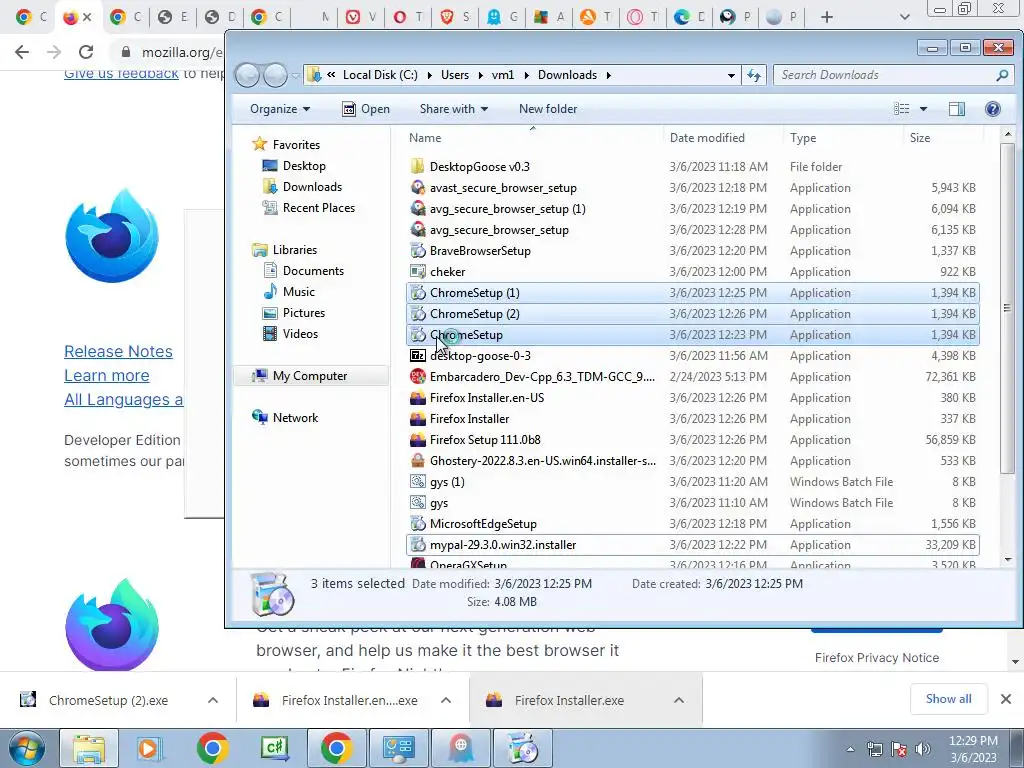
Task: Click the volume icon in system tray
Action: [x=923, y=748]
